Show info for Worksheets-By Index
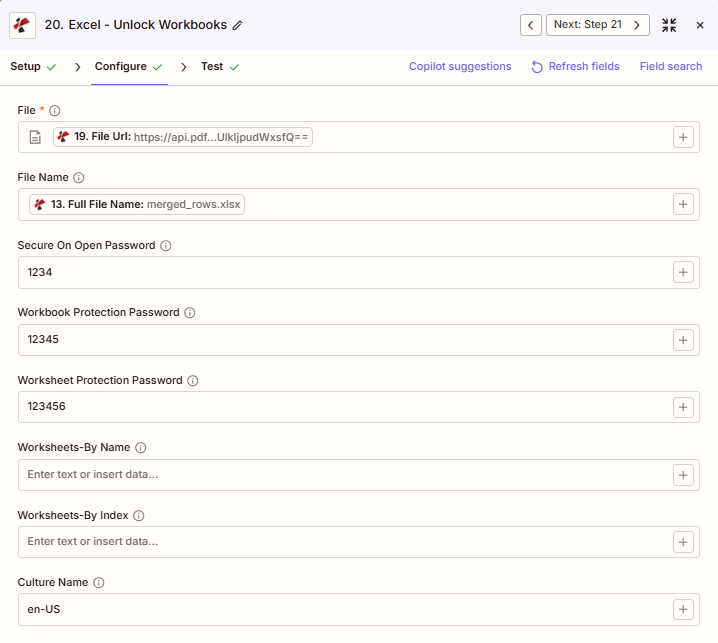The width and height of the screenshot is (718, 643). coord(139,516)
